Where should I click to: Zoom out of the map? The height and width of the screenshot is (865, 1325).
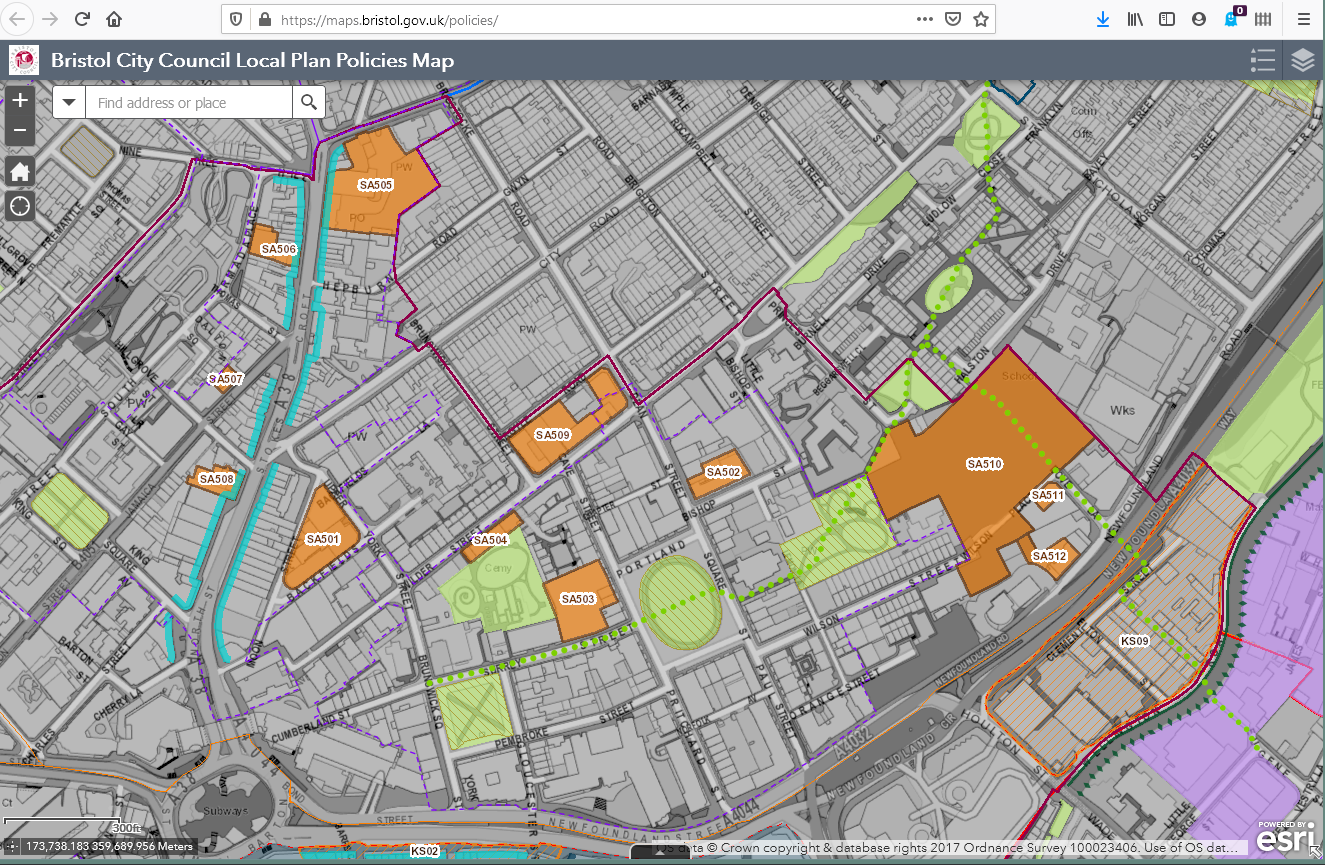(20, 132)
